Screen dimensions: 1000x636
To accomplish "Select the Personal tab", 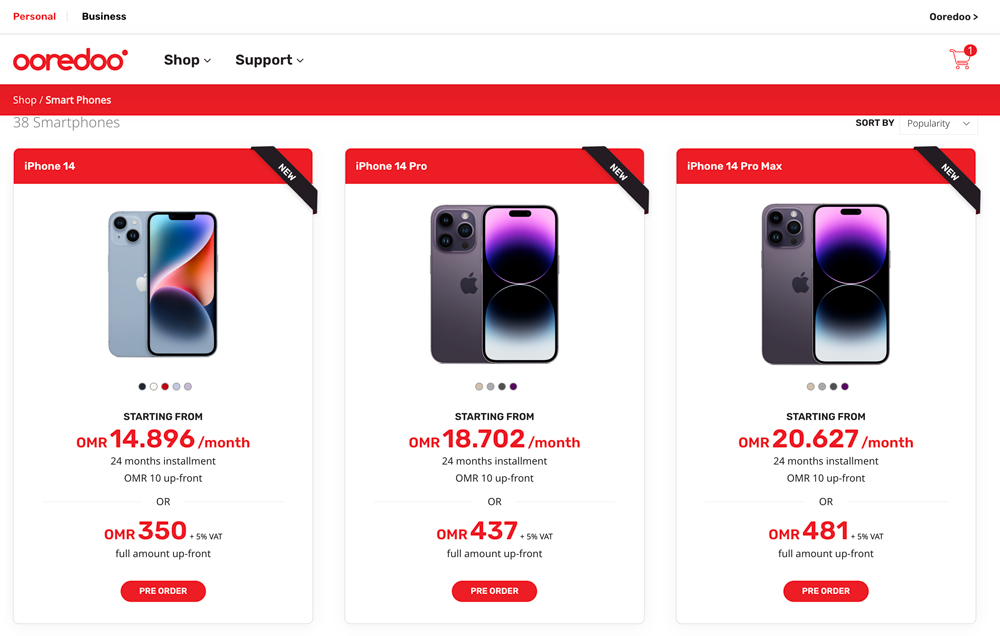I will (34, 16).
